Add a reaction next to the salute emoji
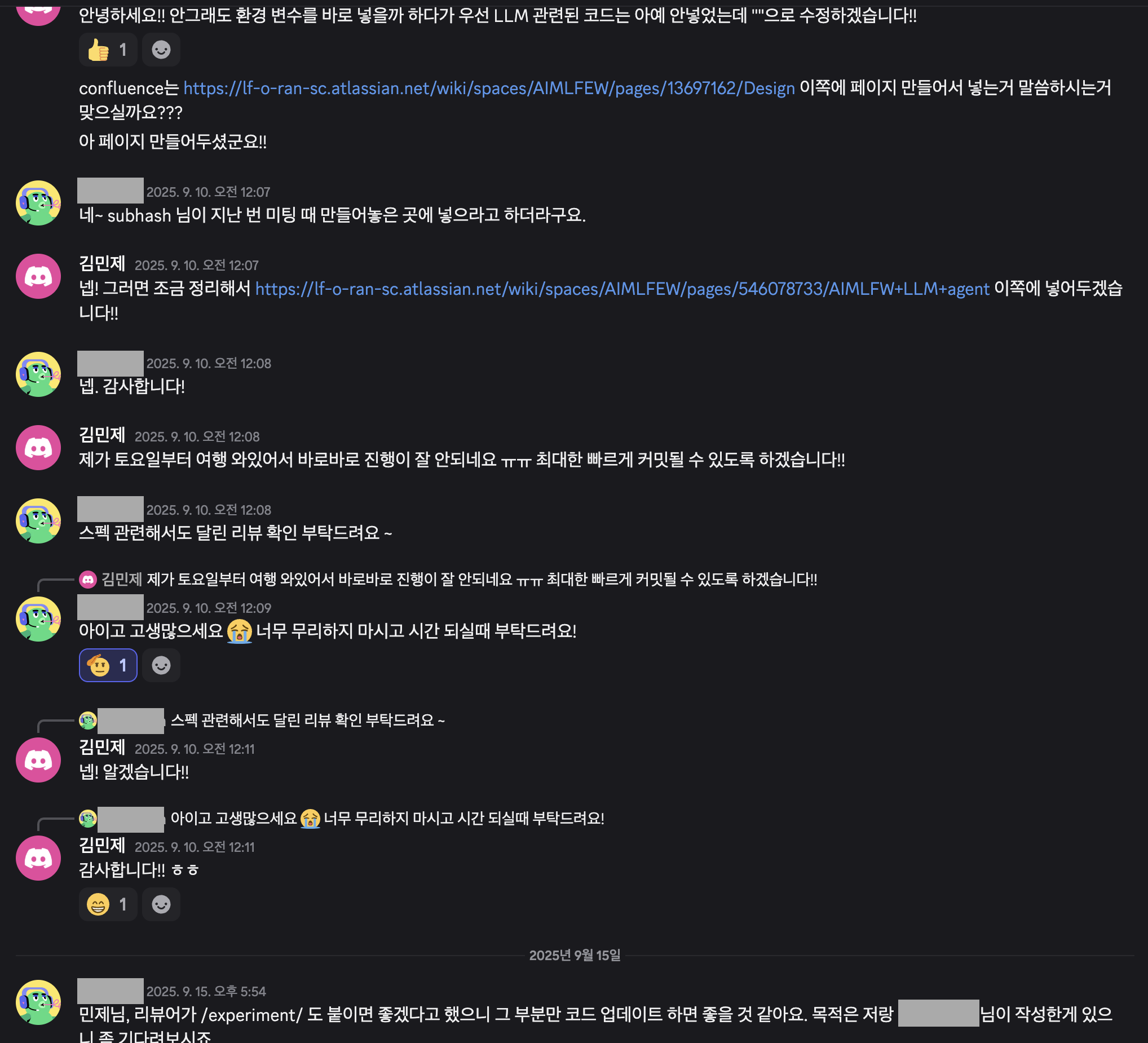The height and width of the screenshot is (1043, 1148). [161, 665]
